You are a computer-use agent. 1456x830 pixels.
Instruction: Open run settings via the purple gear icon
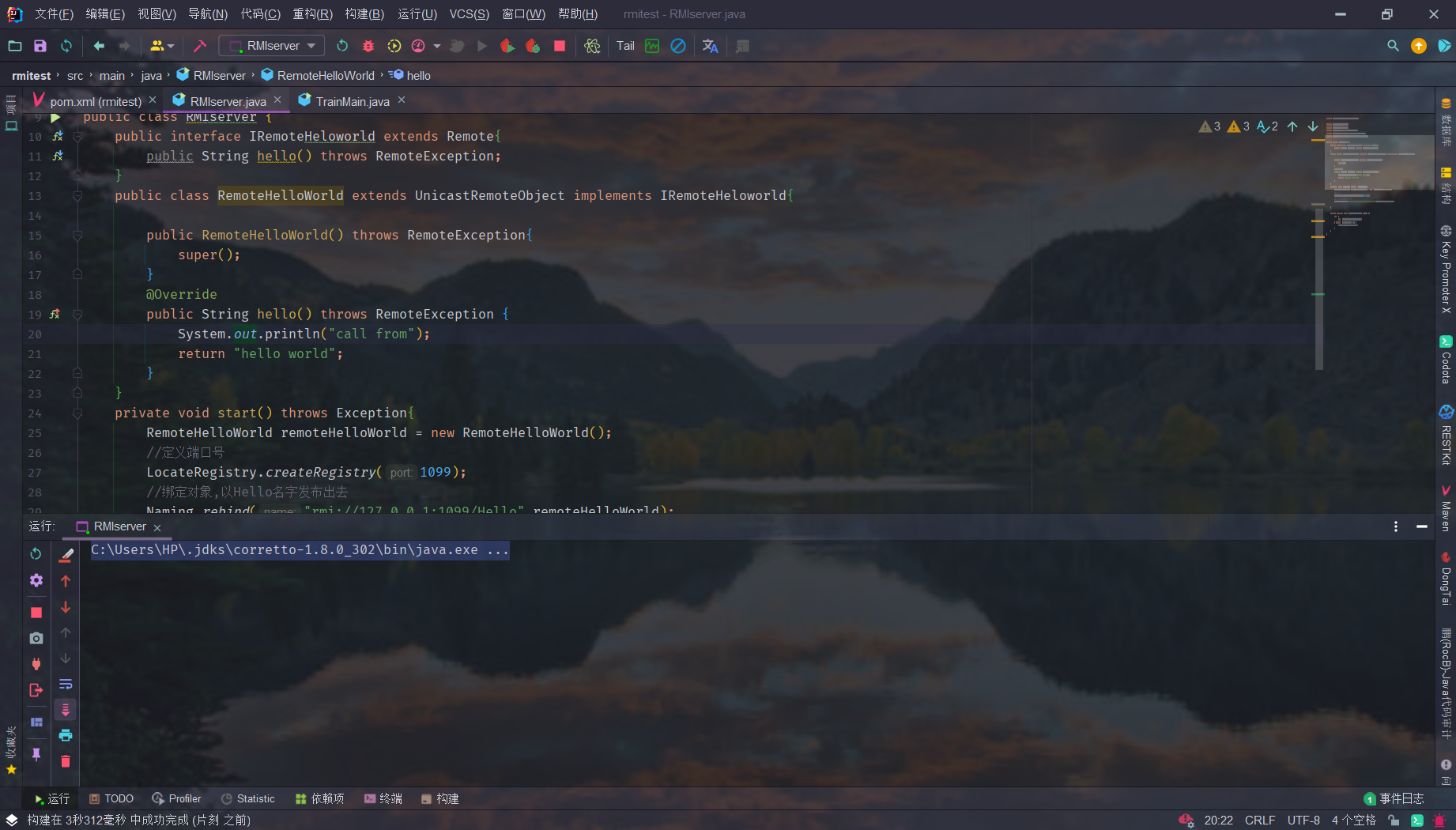pos(36,580)
